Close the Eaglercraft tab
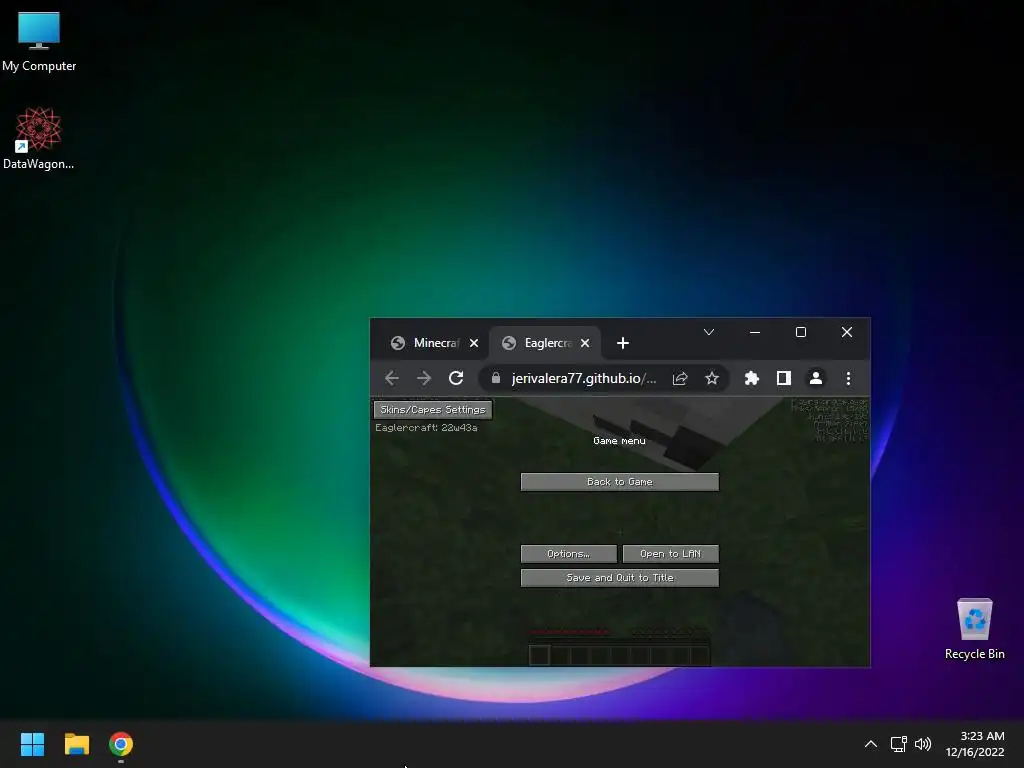This screenshot has width=1024, height=768. click(585, 343)
